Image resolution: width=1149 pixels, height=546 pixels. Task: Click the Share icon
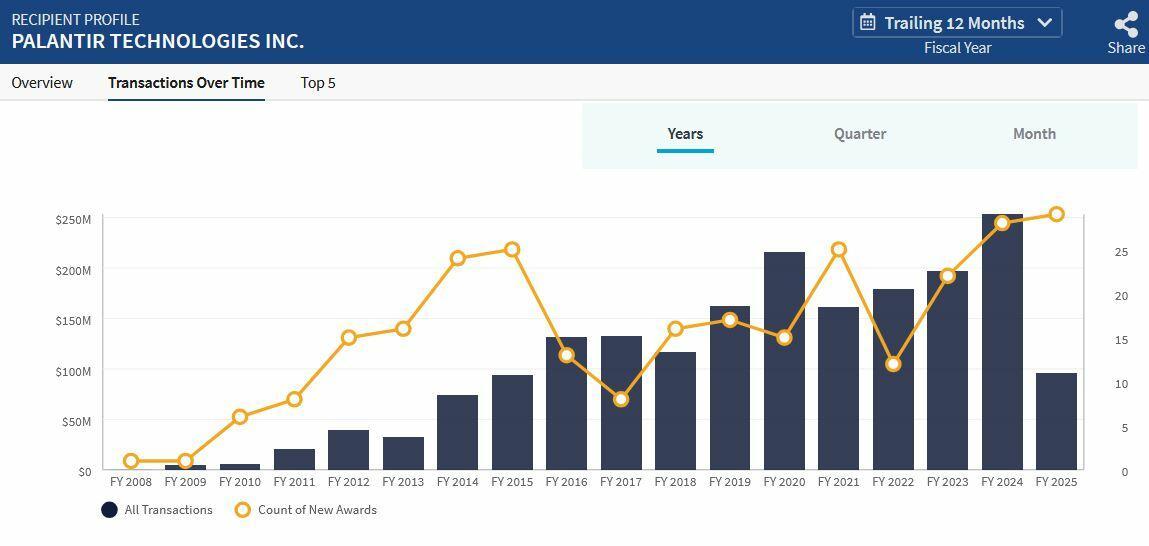tap(1126, 25)
